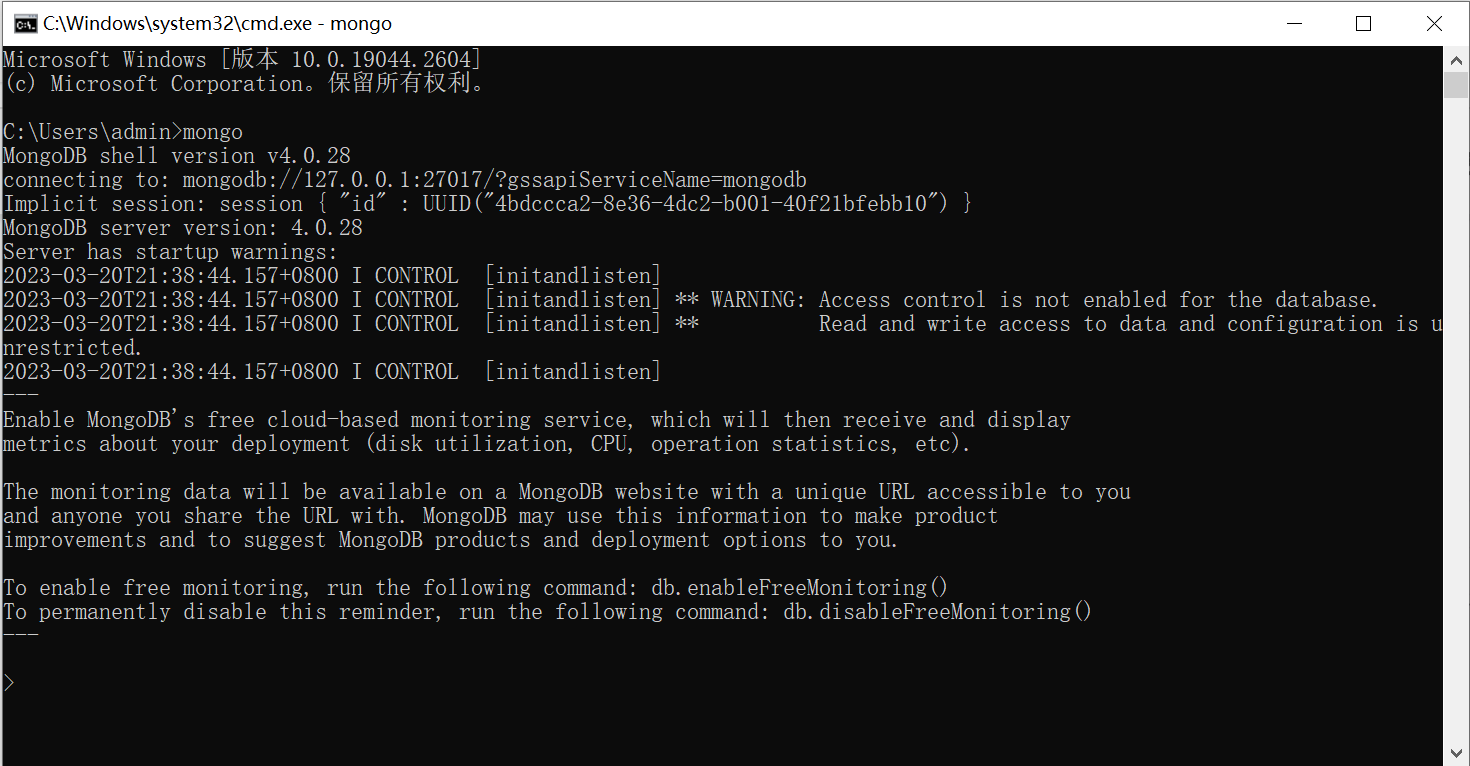Close the mongo command prompt window

click(1434, 23)
